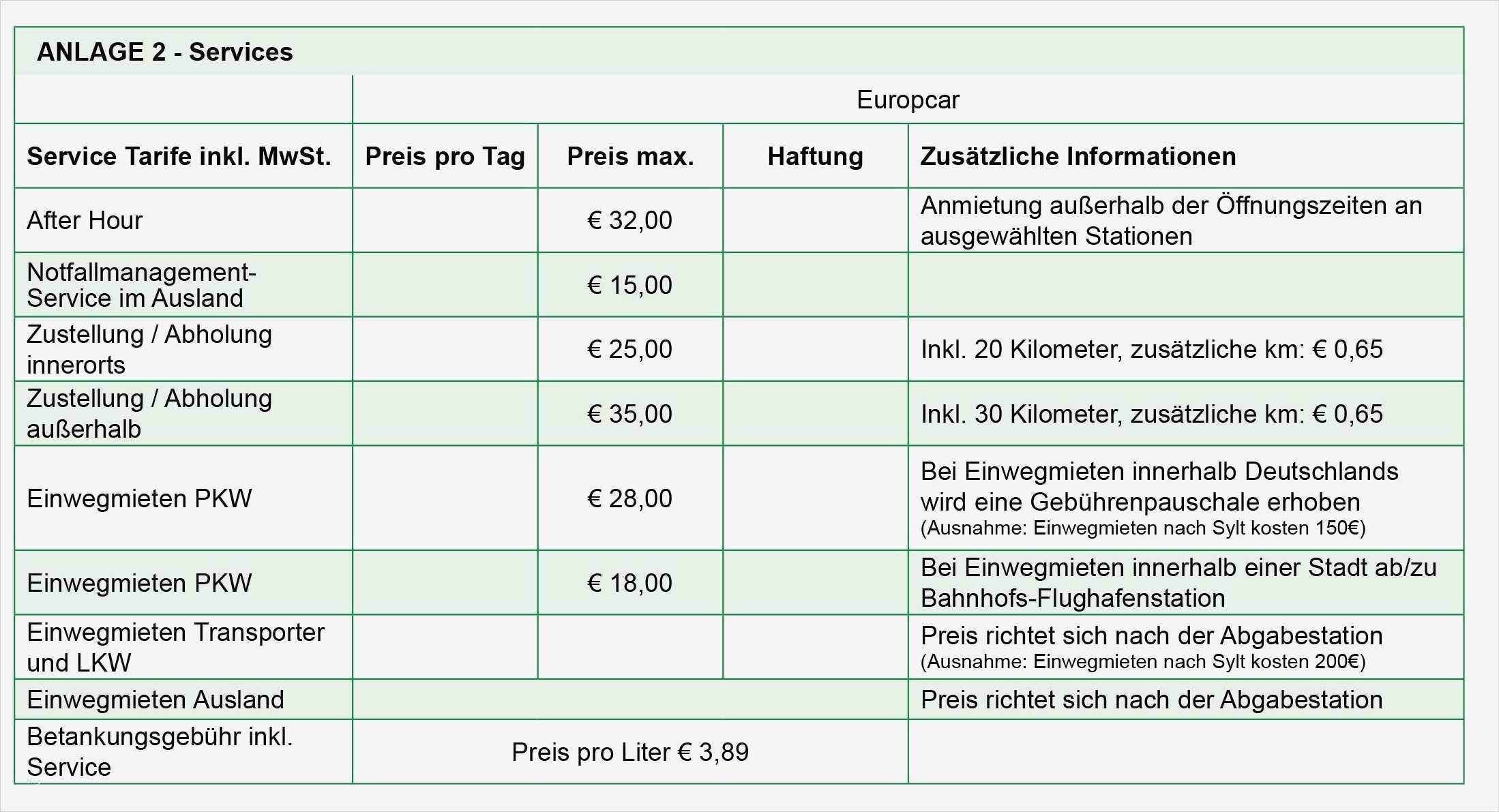
Task: Click the € 18,00 Einwegmieten PKW price
Action: coord(629,583)
